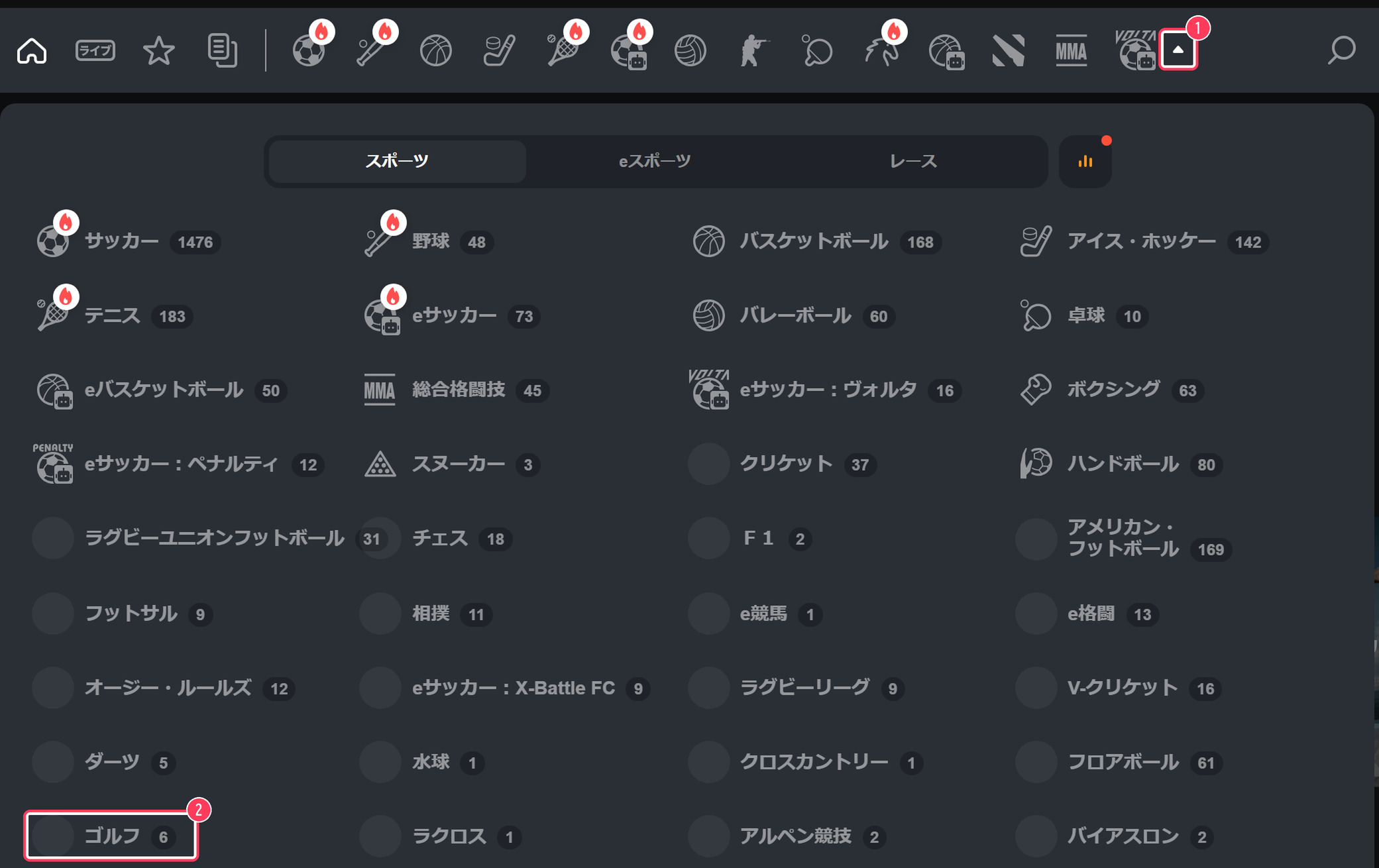
Task: Open the ライブ live section icon
Action: [x=95, y=50]
